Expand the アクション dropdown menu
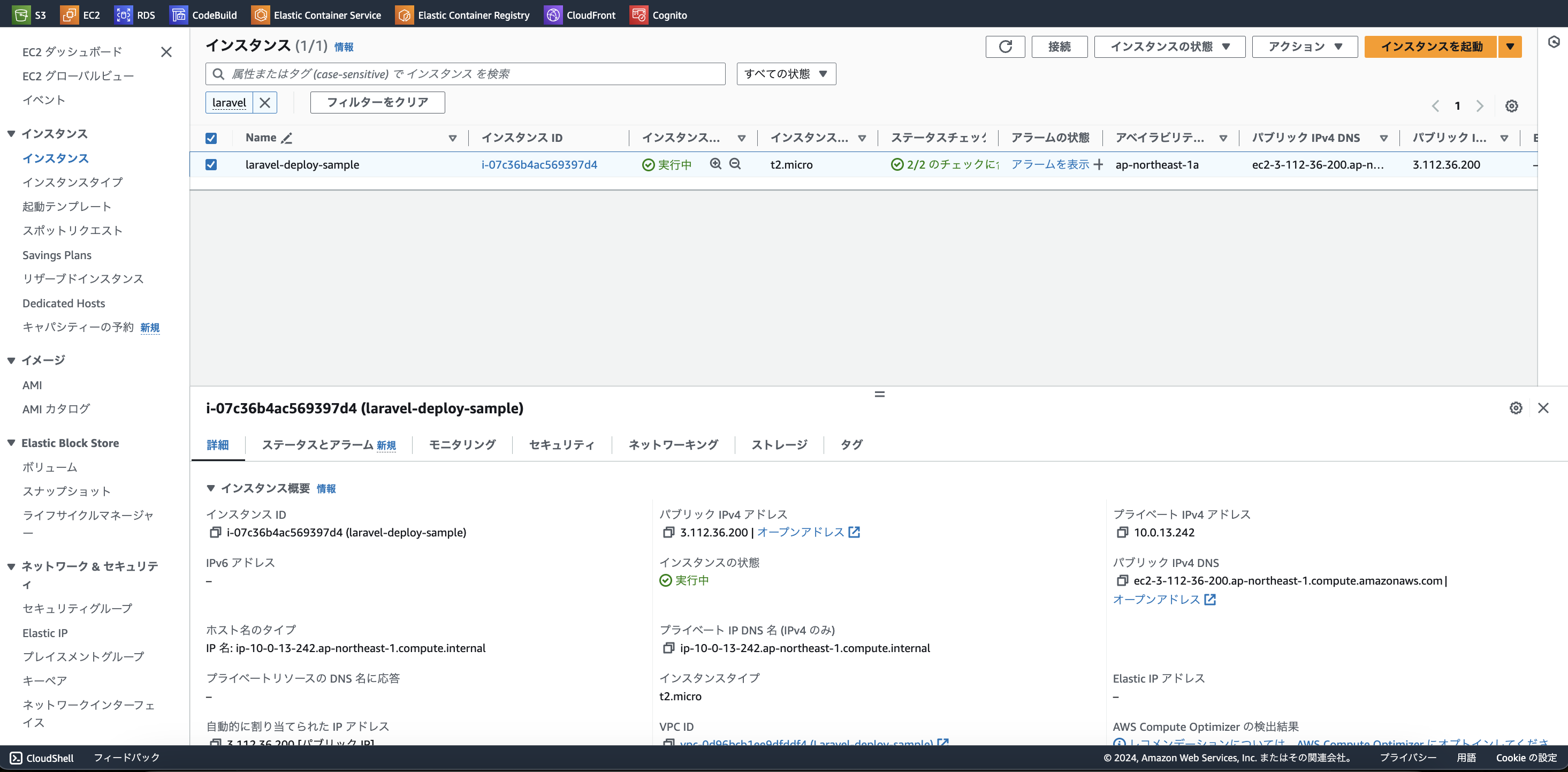The height and width of the screenshot is (772, 1568). [x=1304, y=47]
